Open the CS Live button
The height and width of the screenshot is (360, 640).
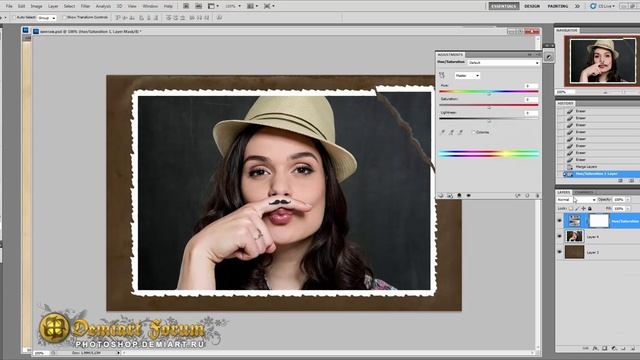pyautogui.click(x=603, y=6)
